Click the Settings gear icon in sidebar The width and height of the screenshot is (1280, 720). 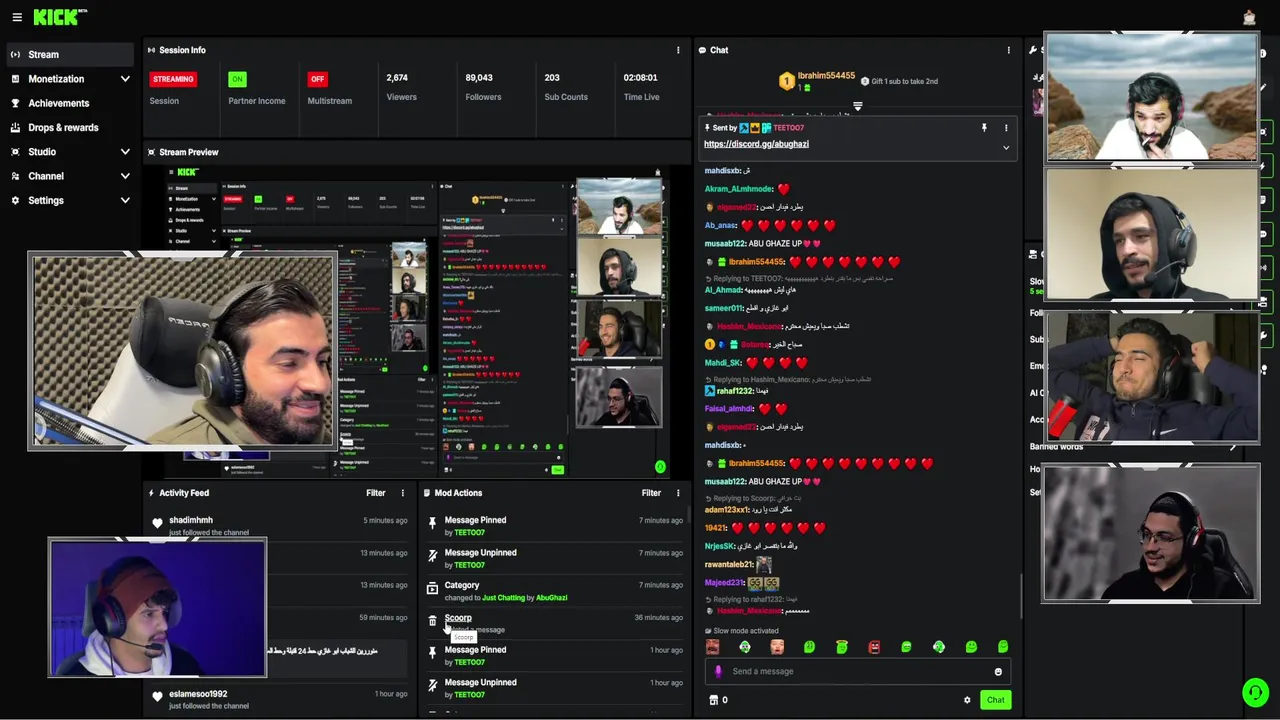point(16,200)
